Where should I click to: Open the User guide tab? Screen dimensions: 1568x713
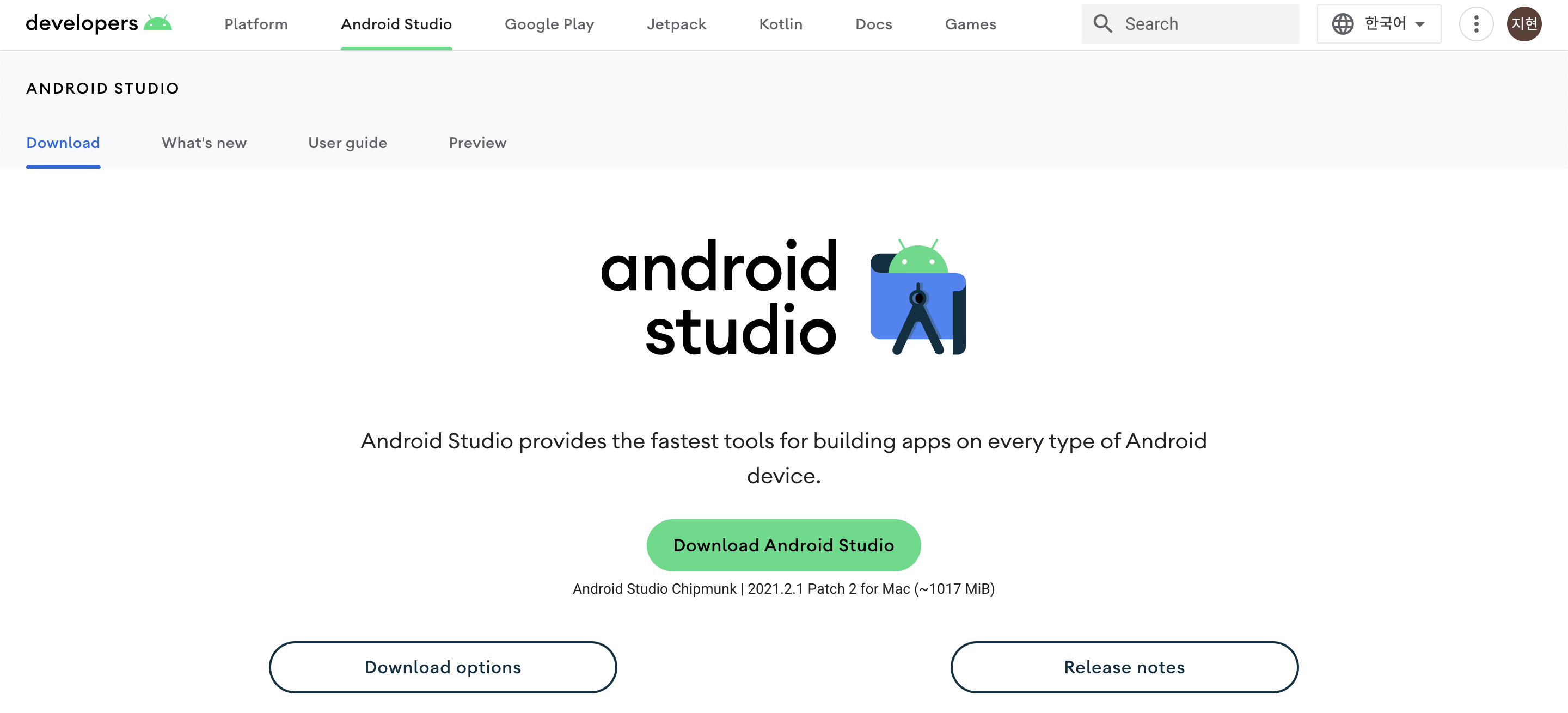(x=347, y=143)
